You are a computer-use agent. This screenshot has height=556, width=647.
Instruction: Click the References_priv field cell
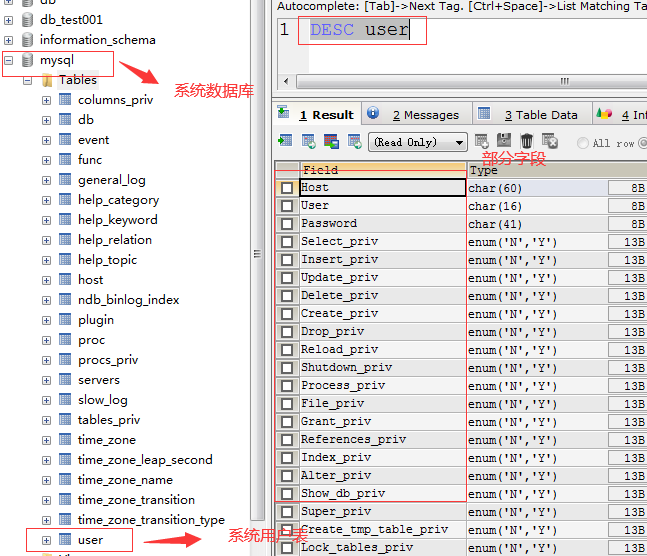pos(383,440)
